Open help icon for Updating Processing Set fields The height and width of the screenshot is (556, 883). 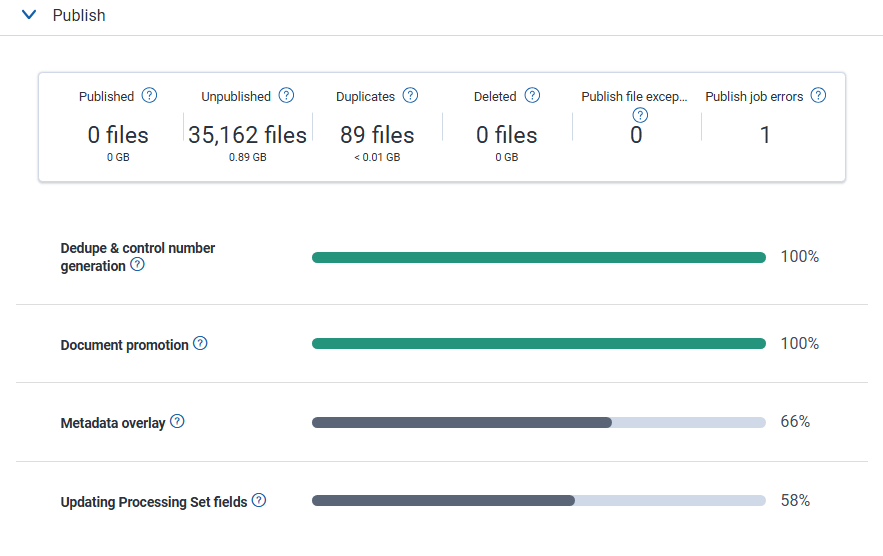[x=258, y=500]
